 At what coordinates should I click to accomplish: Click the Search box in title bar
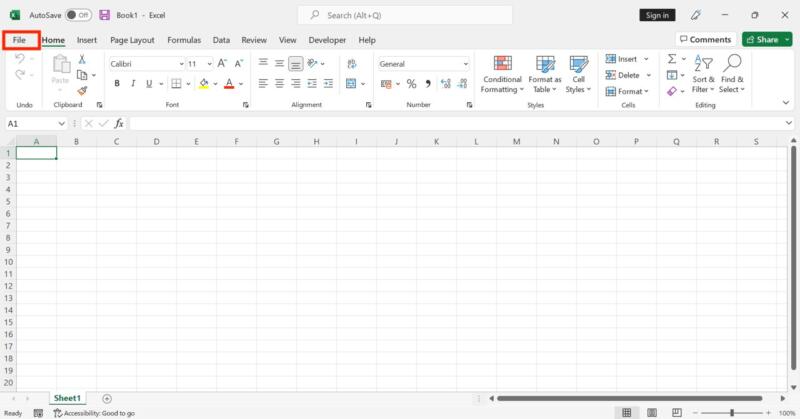405,15
